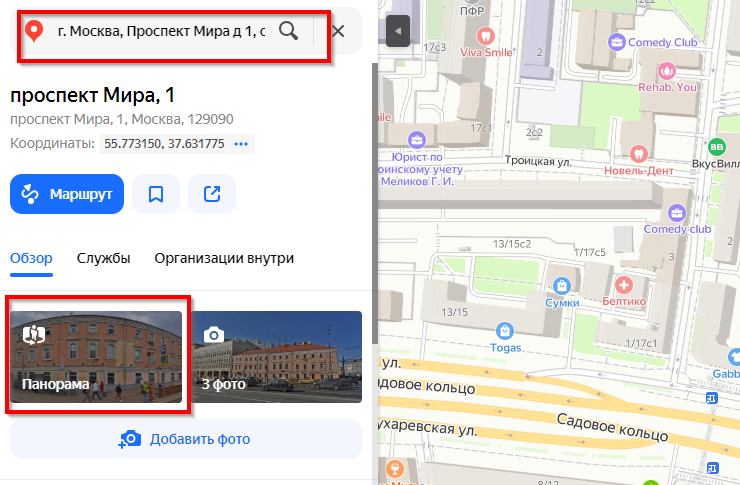Click the search magnifier icon
740x485 pixels.
pyautogui.click(x=288, y=30)
